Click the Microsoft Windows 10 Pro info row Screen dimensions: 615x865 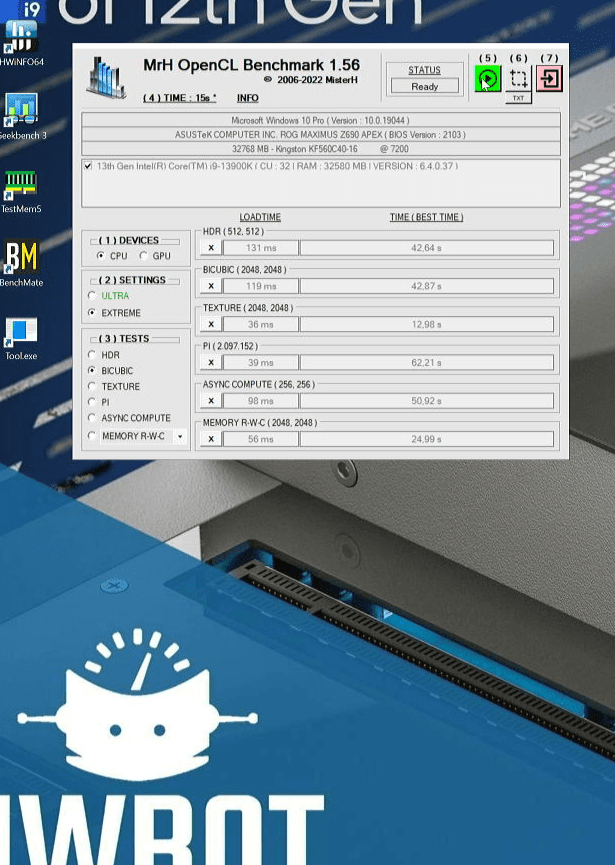click(321, 120)
